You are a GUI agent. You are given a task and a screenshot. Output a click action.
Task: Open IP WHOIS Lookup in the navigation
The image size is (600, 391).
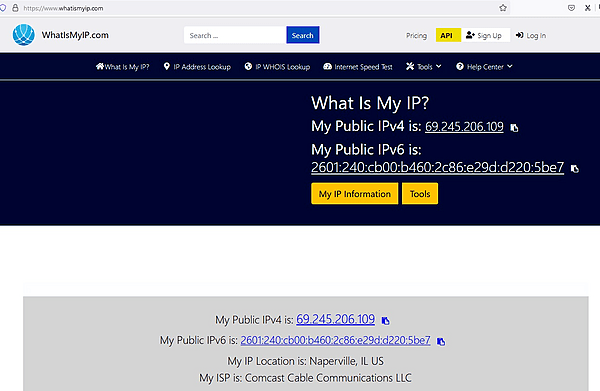click(x=277, y=67)
